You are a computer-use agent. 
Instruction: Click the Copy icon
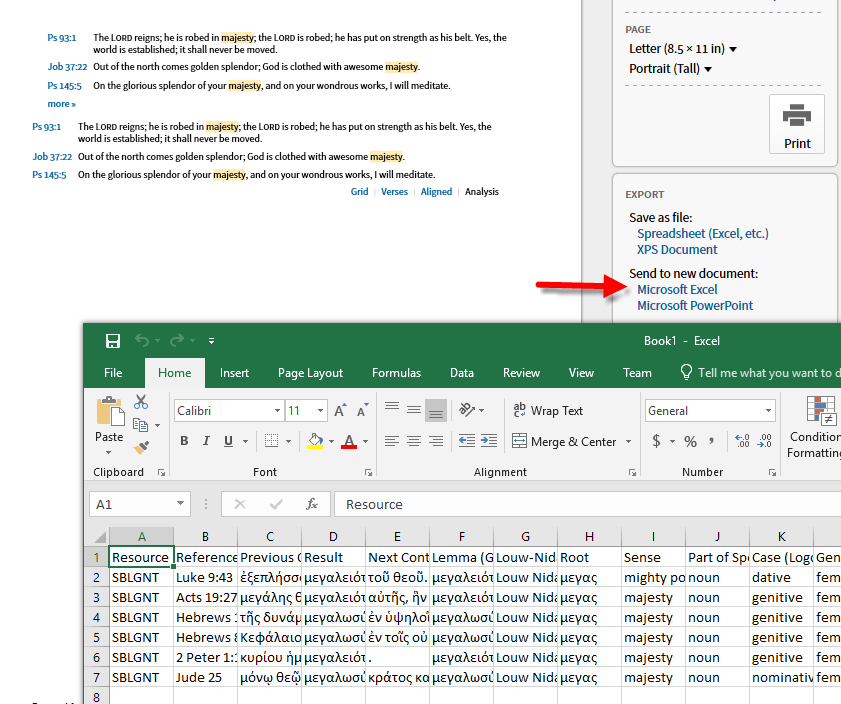pyautogui.click(x=141, y=425)
